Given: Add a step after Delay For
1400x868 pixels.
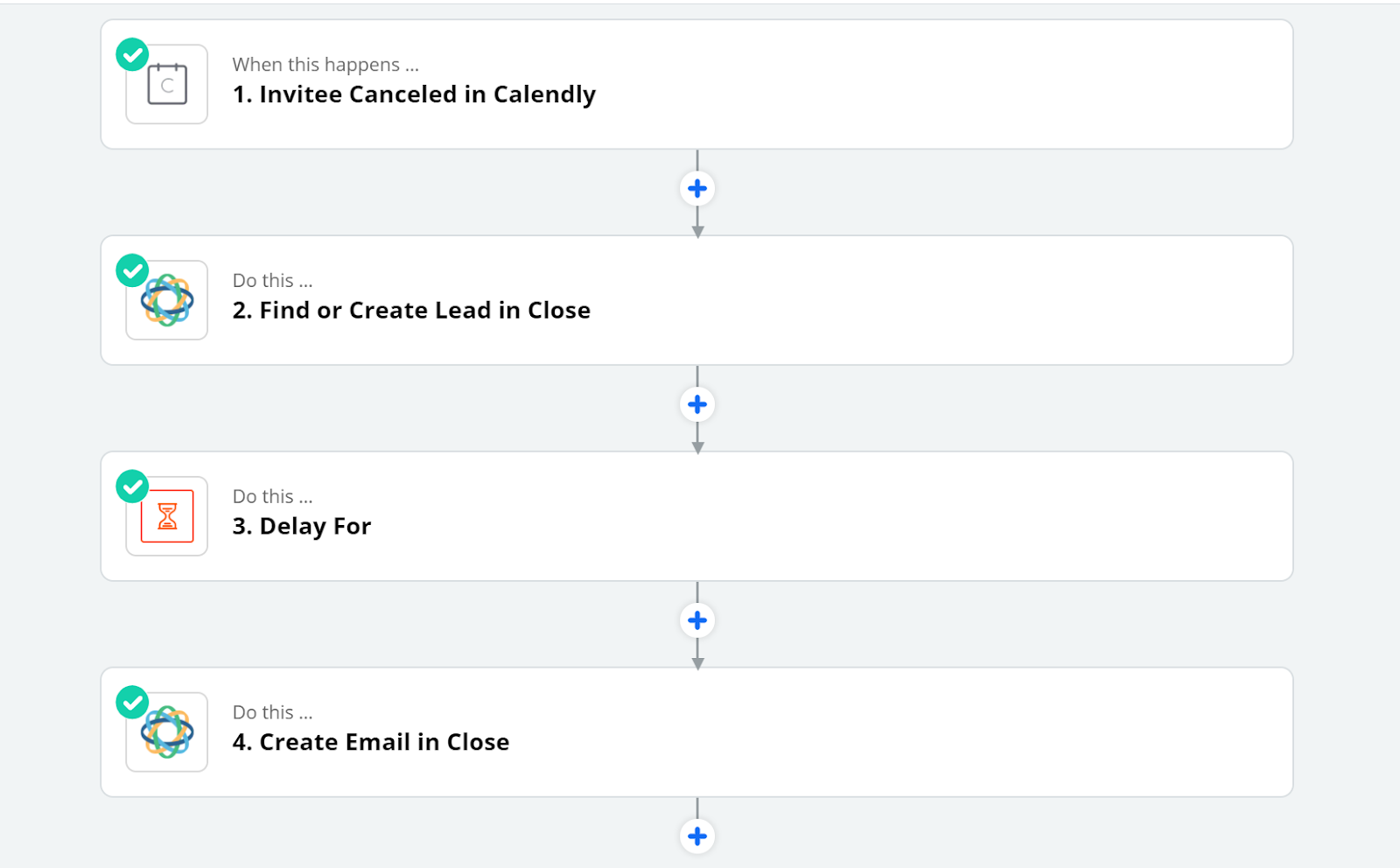Looking at the screenshot, I should 697,620.
